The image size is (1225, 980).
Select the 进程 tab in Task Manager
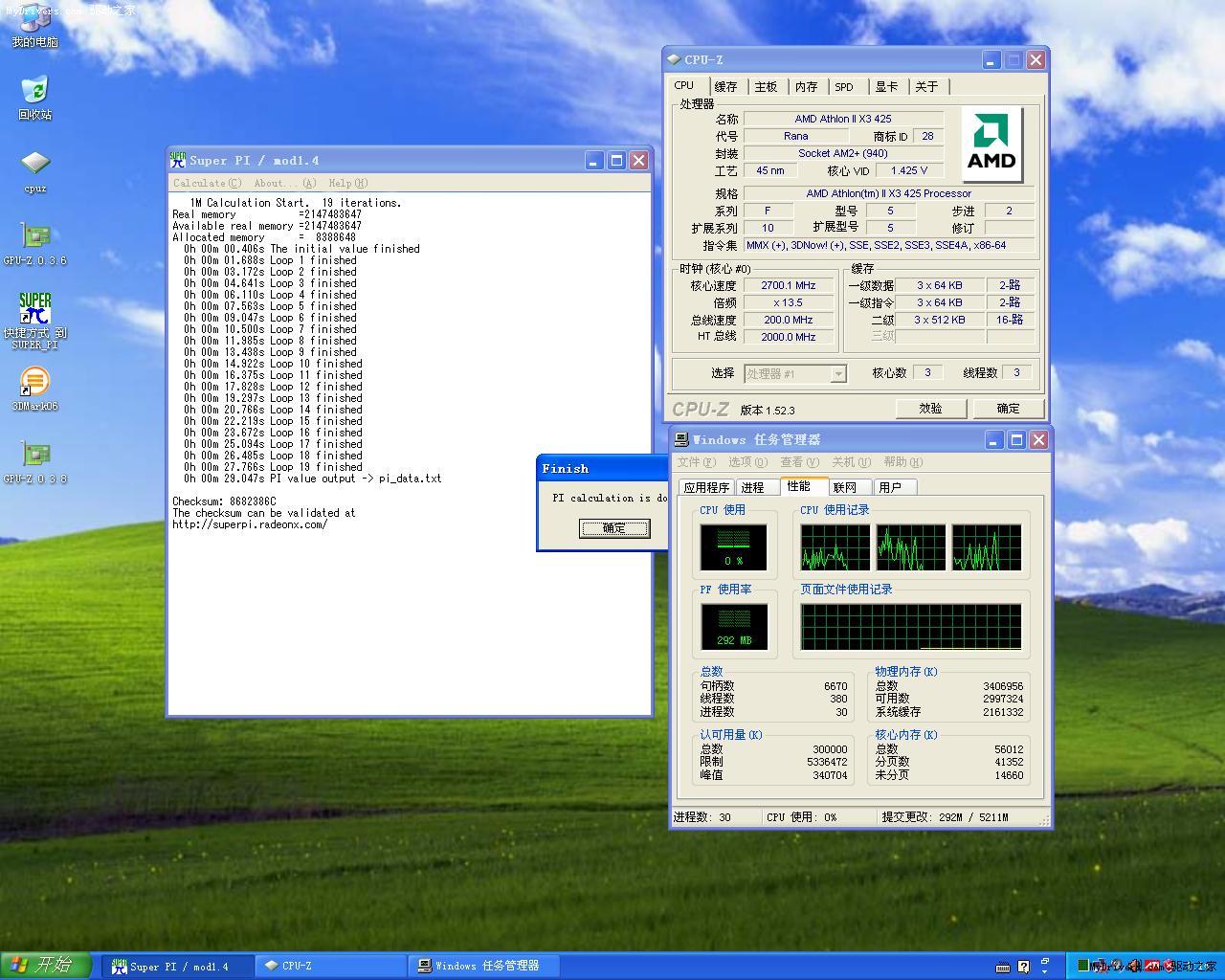click(x=752, y=487)
